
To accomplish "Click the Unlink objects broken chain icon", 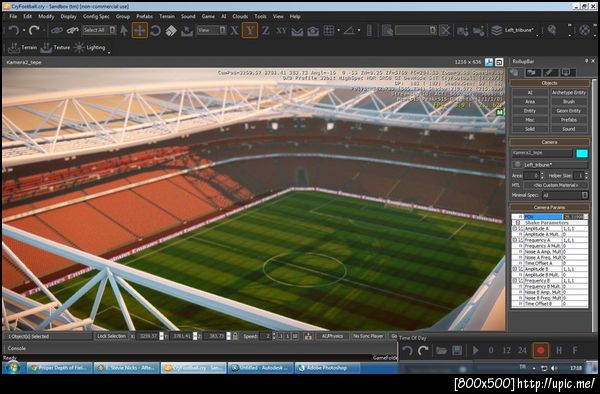I will [72, 30].
